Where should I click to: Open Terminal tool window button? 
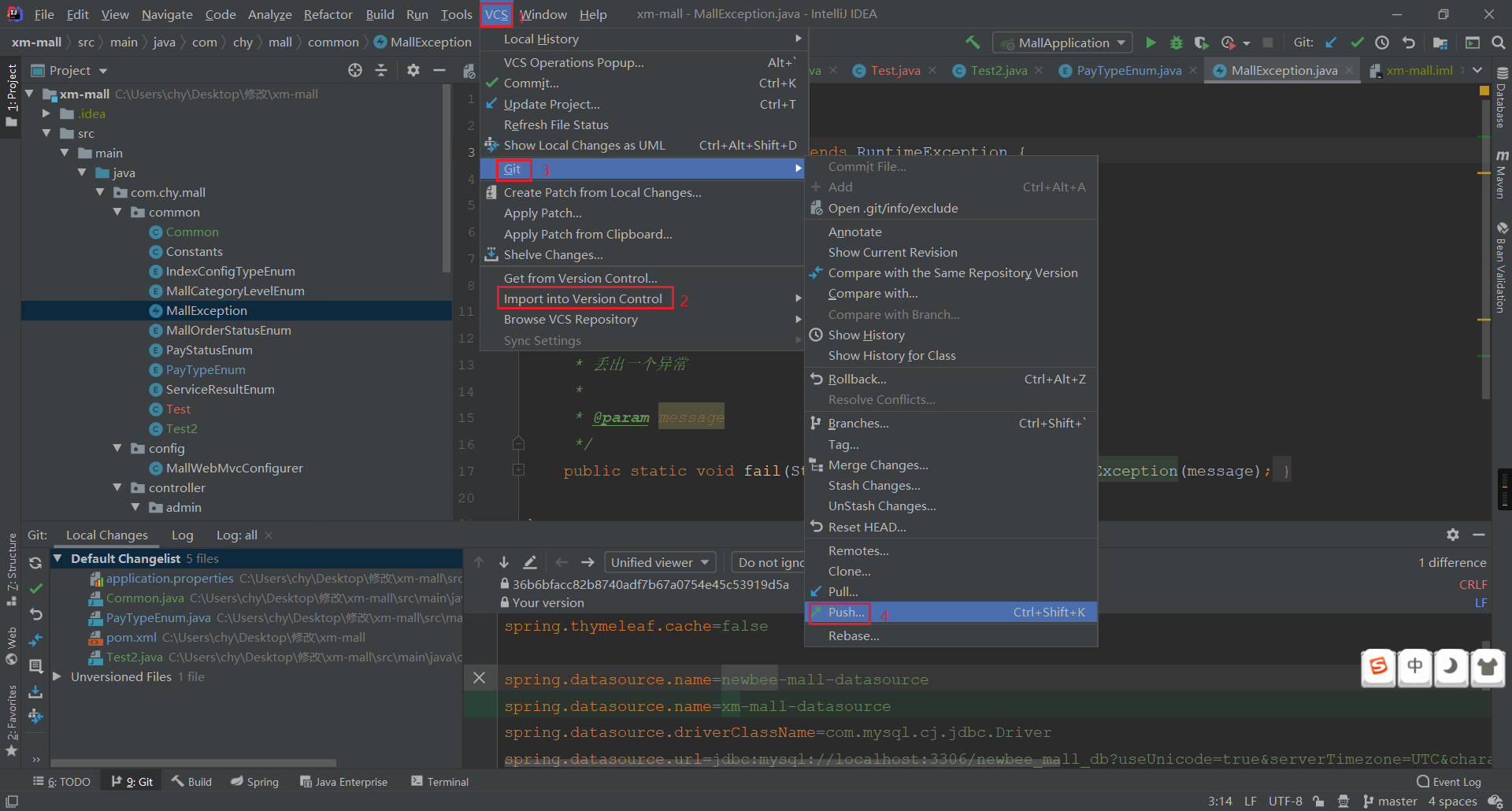[x=440, y=781]
